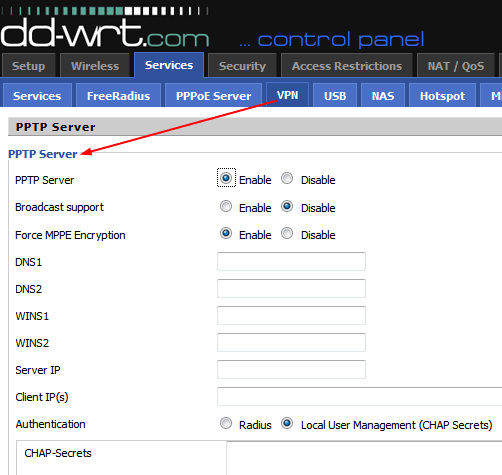Disable the PPTP Server radio button

(x=287, y=178)
